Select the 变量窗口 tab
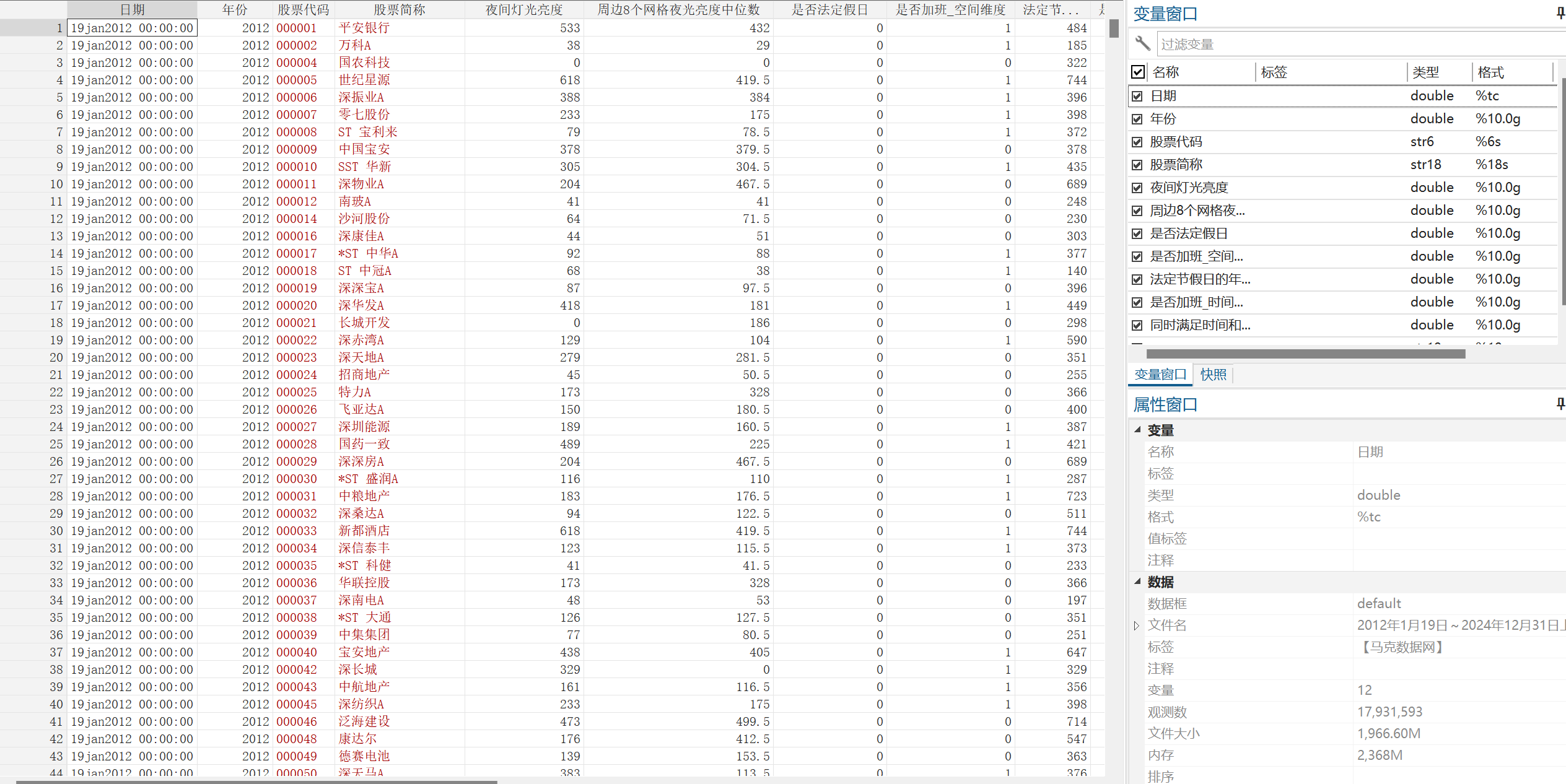 (x=1160, y=375)
